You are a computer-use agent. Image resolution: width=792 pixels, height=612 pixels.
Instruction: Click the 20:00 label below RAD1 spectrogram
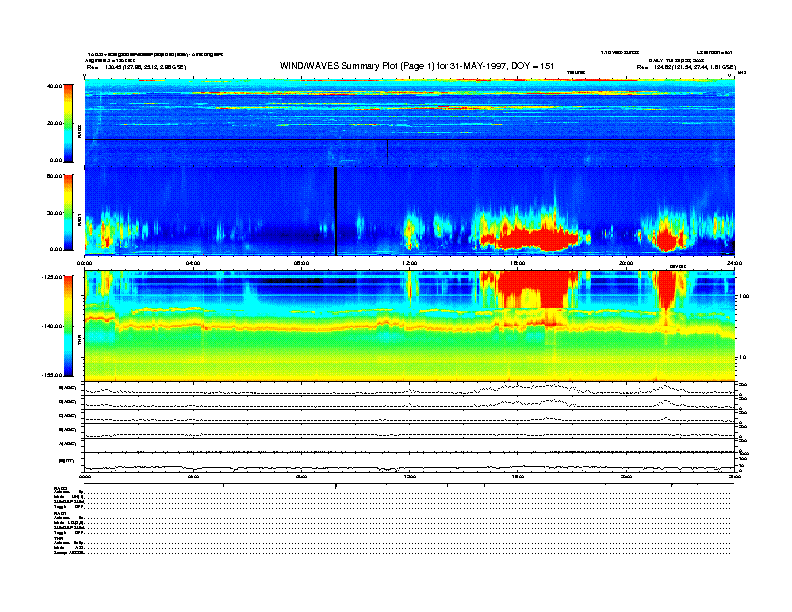[626, 263]
